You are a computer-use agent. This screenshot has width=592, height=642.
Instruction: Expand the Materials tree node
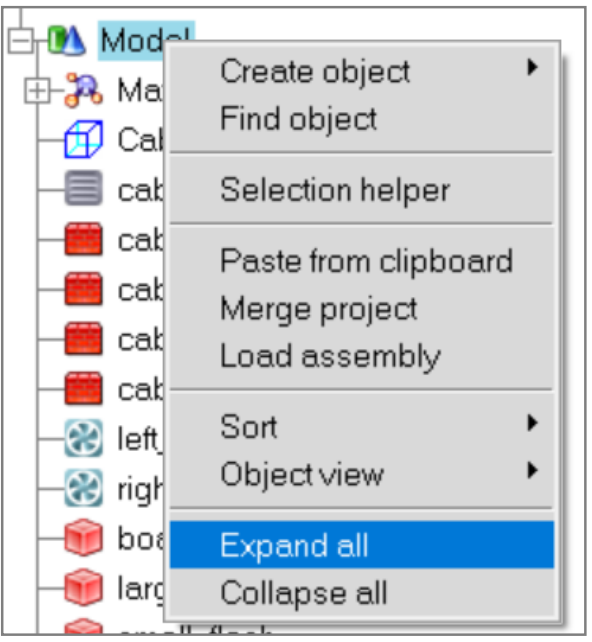[37, 90]
